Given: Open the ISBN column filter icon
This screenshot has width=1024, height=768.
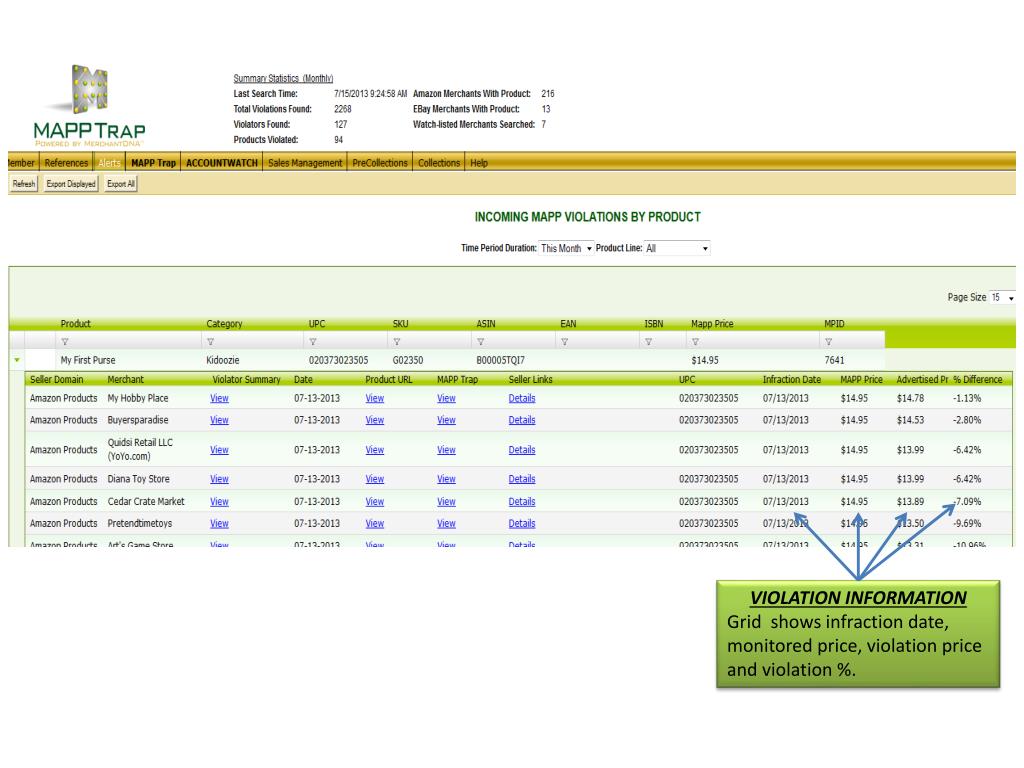Looking at the screenshot, I should coord(648,342).
